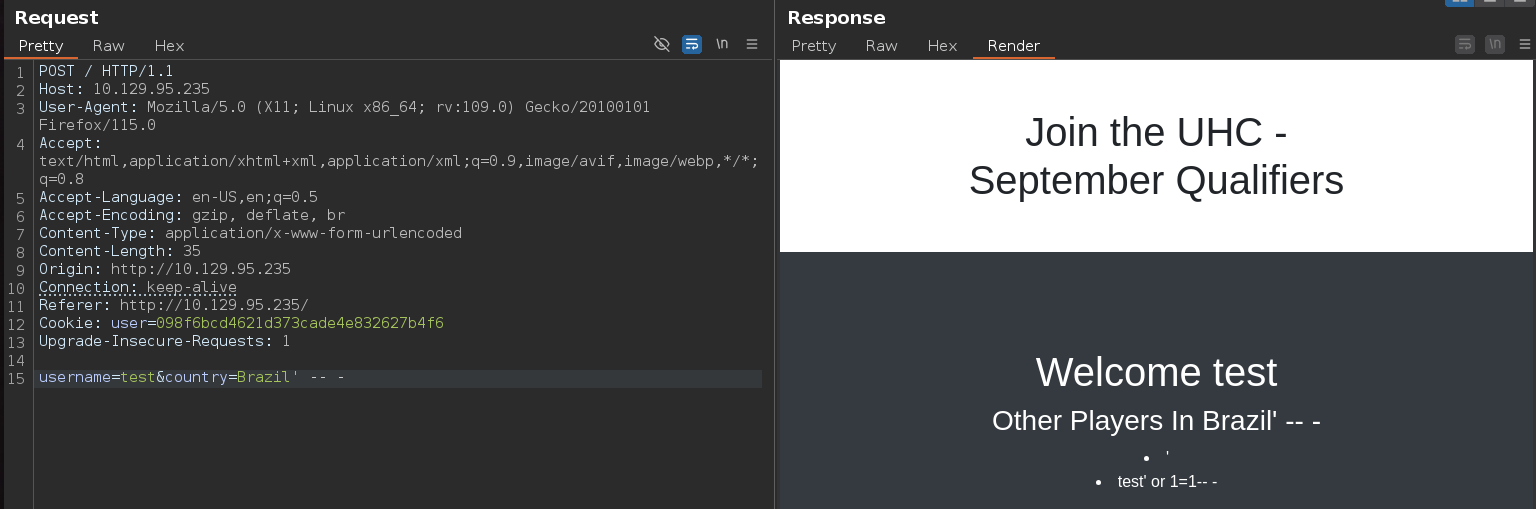Viewport: 1536px width, 509px height.
Task: Select the side-by-side layout icon
Action: [1459, 3]
